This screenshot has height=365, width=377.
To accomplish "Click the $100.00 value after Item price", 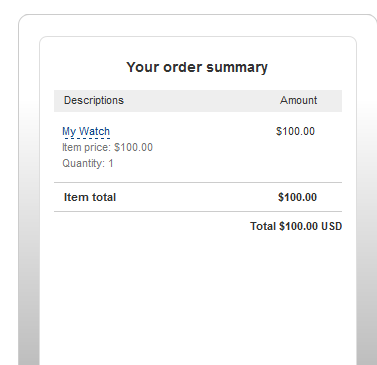I will tap(133, 147).
